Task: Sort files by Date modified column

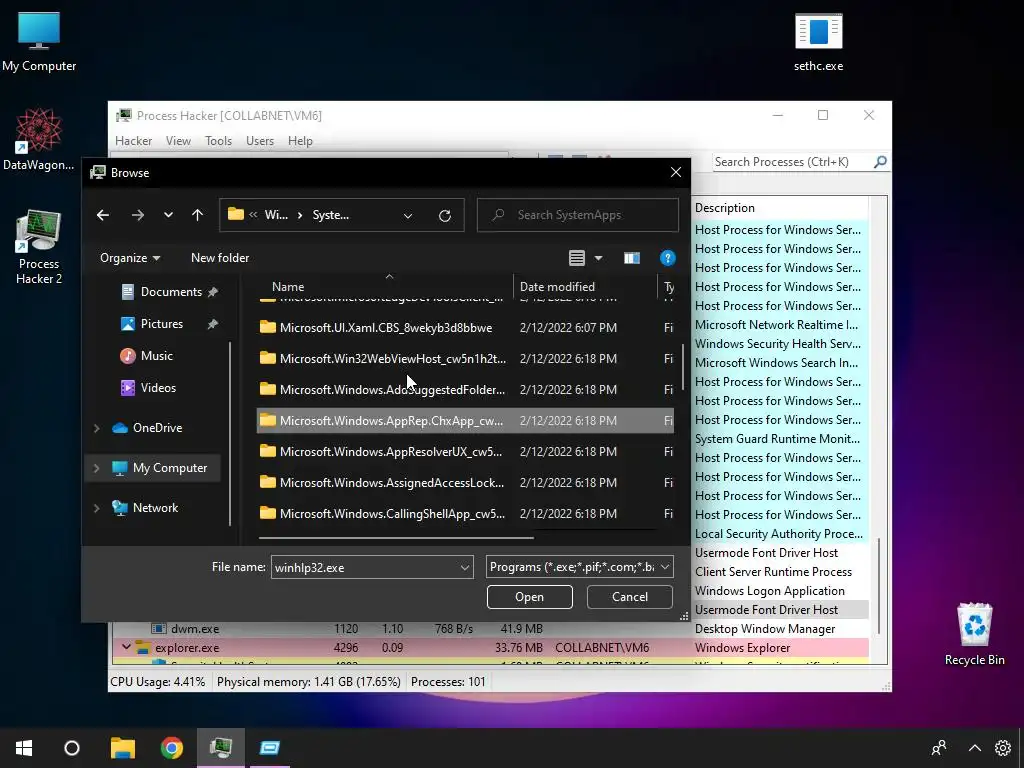Action: pos(557,287)
